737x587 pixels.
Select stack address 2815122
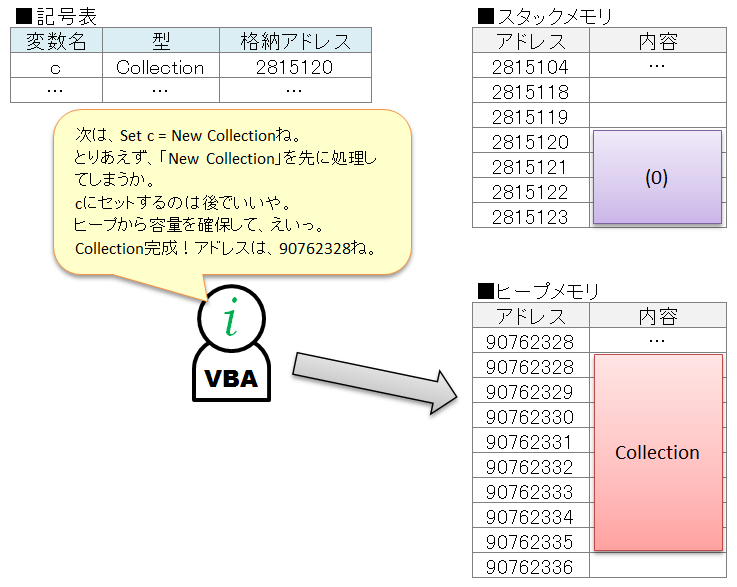pyautogui.click(x=531, y=190)
